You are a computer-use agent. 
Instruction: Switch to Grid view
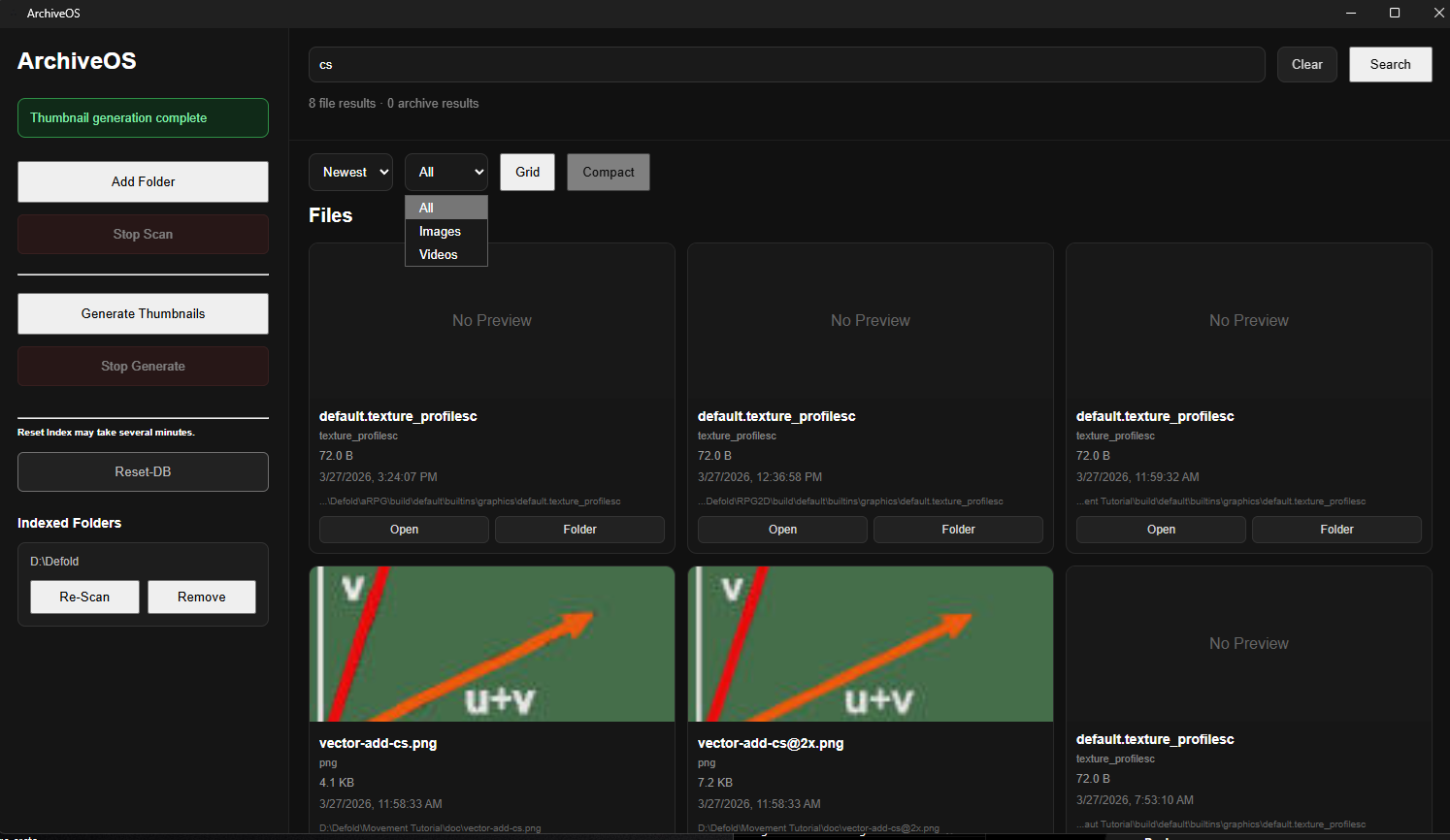click(x=528, y=172)
